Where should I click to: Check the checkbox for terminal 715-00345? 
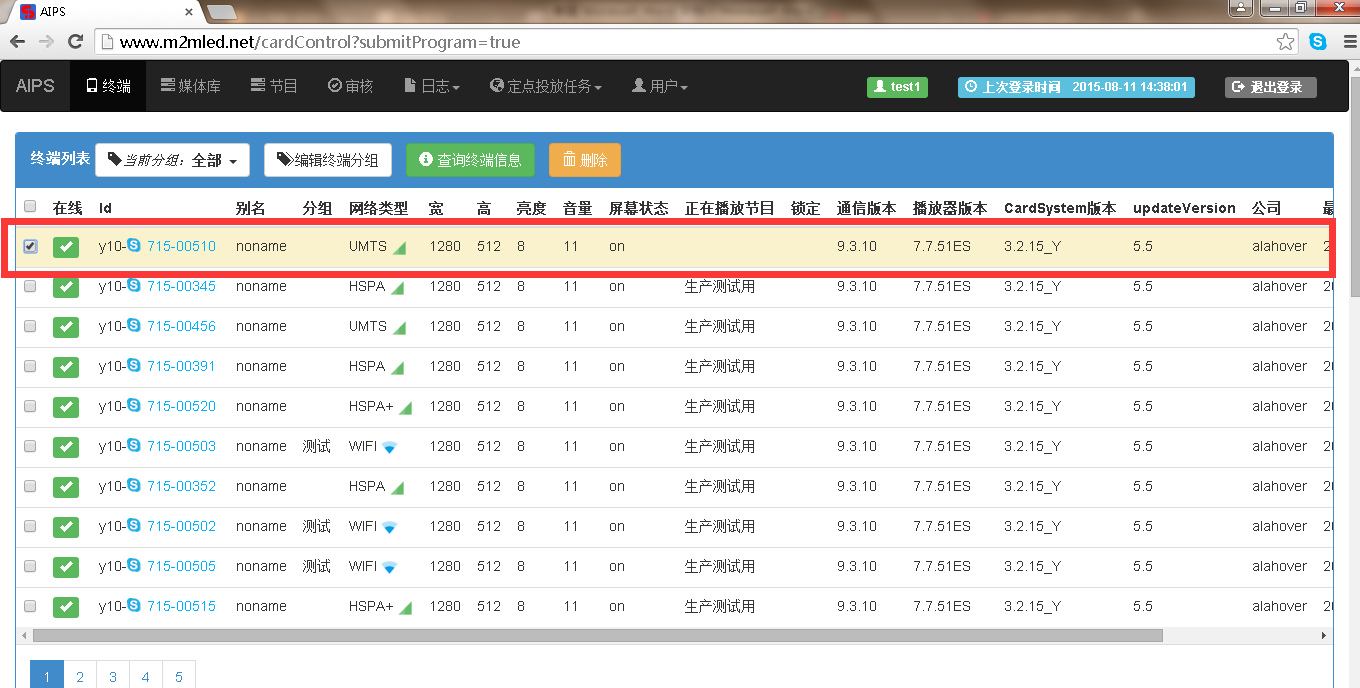coord(30,286)
